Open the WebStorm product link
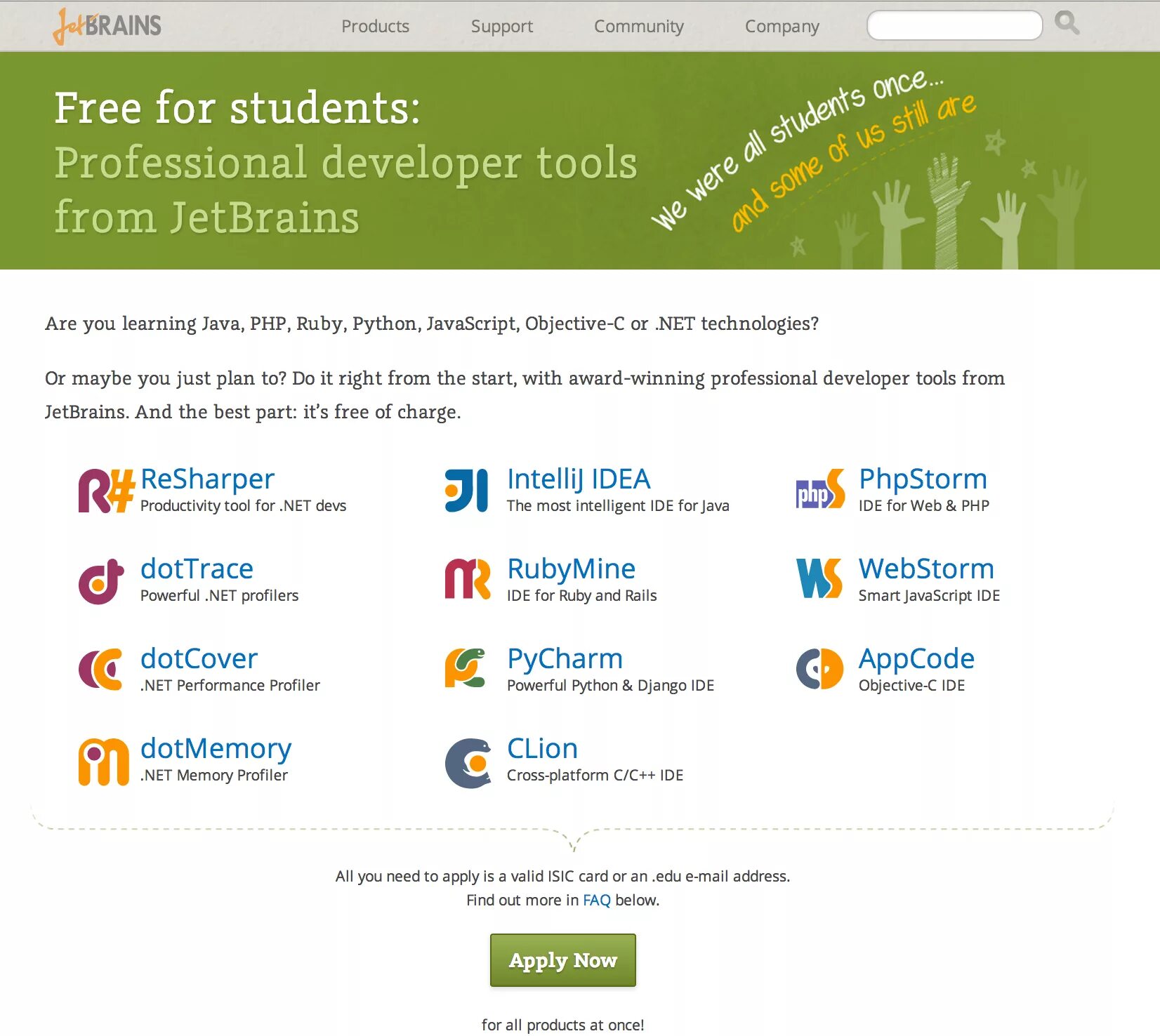Image resolution: width=1160 pixels, height=1036 pixels. [x=926, y=569]
